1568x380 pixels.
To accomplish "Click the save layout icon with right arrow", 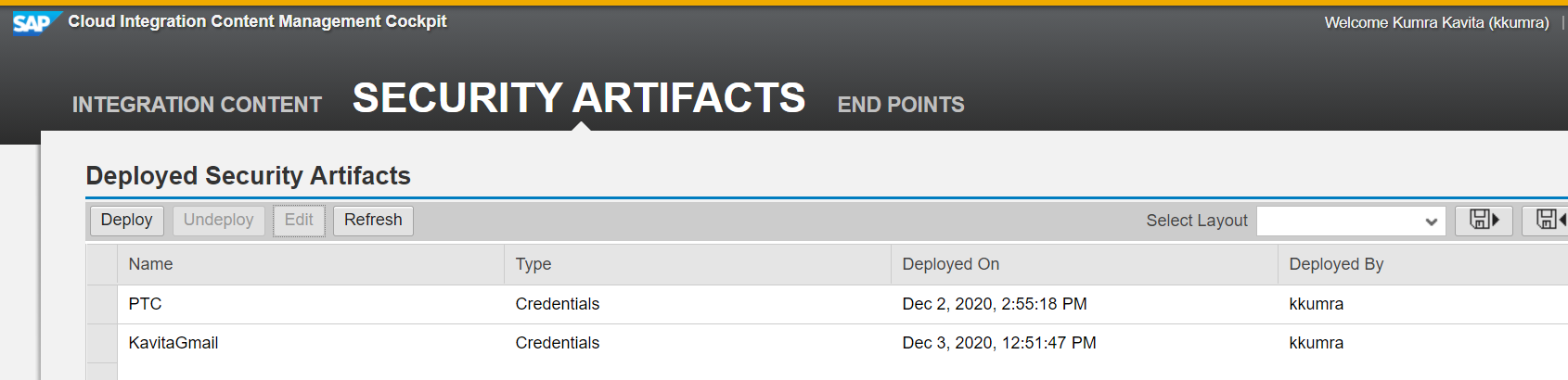I will (1484, 221).
